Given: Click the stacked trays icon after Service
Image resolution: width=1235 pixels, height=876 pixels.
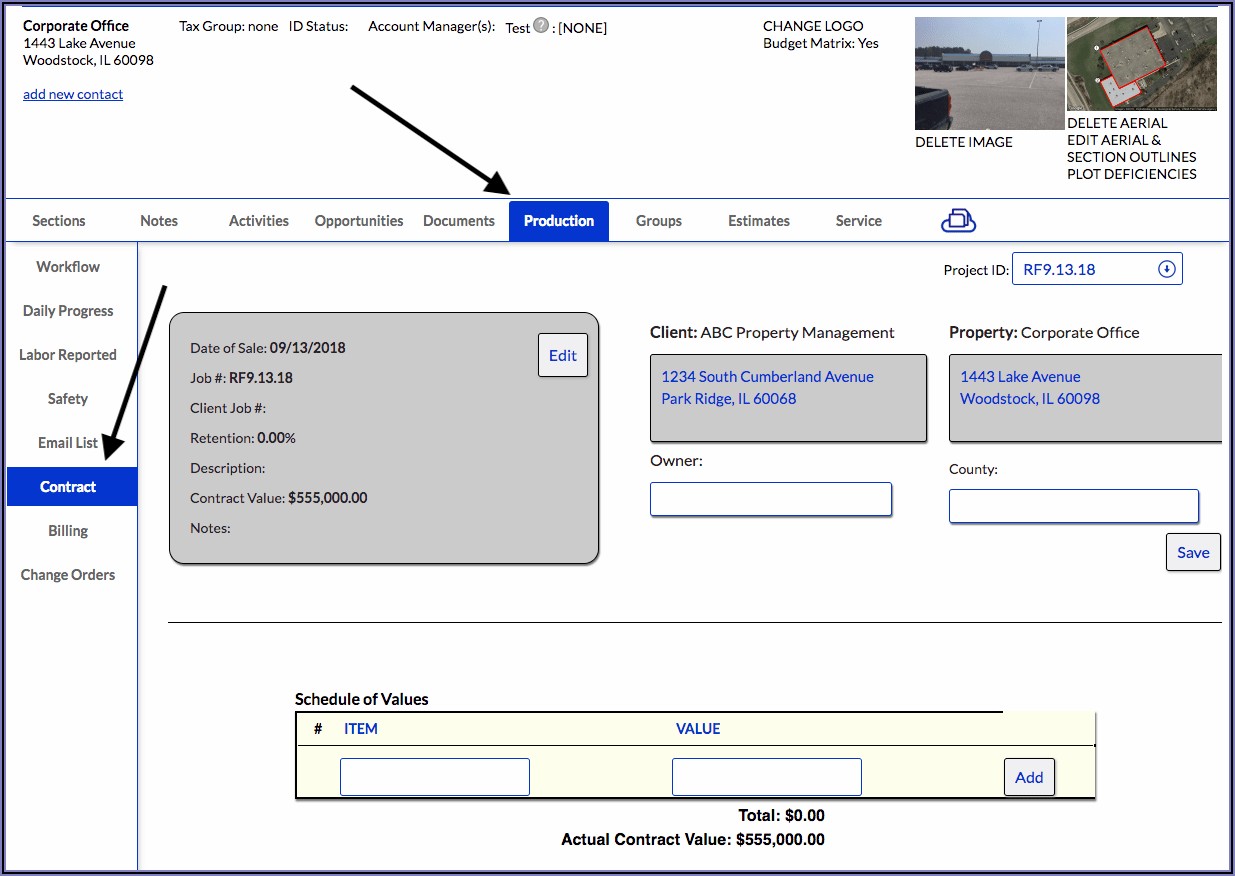Looking at the screenshot, I should pos(958,220).
